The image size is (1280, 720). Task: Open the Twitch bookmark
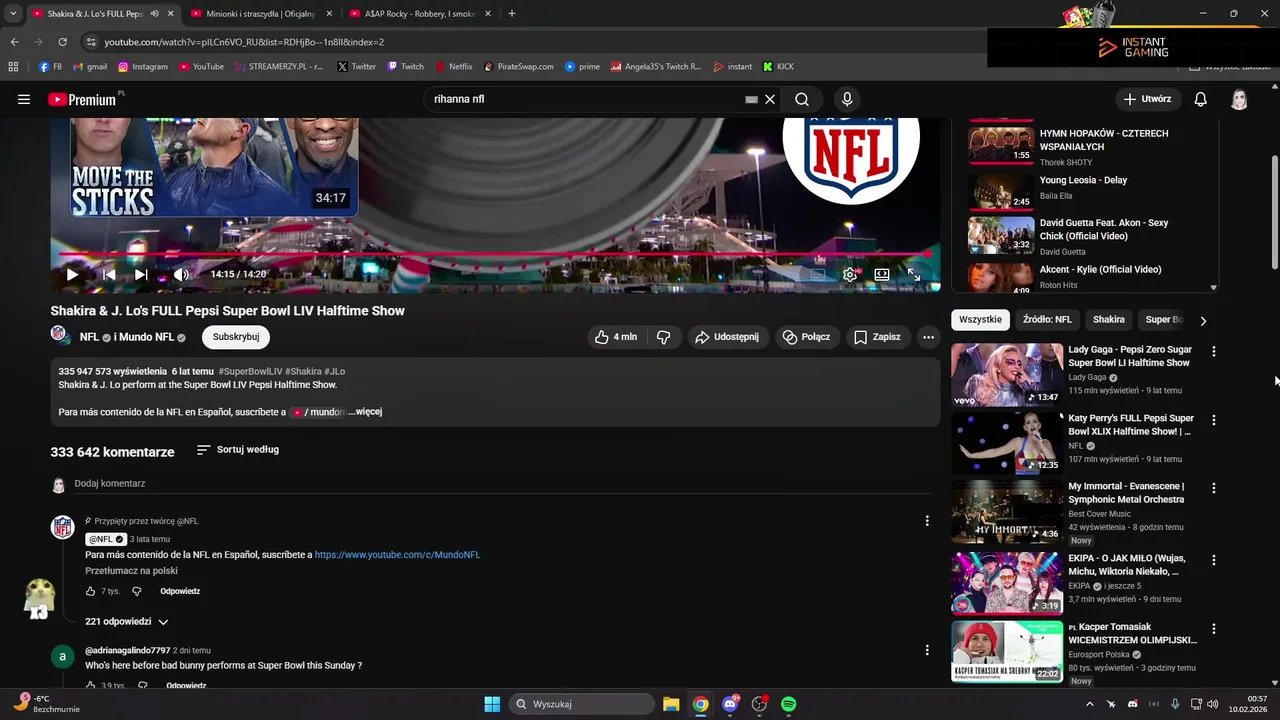(405, 67)
